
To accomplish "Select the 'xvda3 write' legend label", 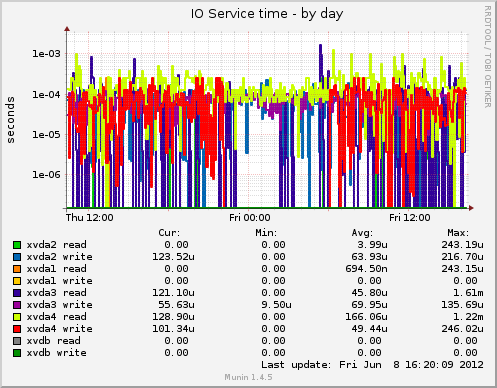I will 60,305.
